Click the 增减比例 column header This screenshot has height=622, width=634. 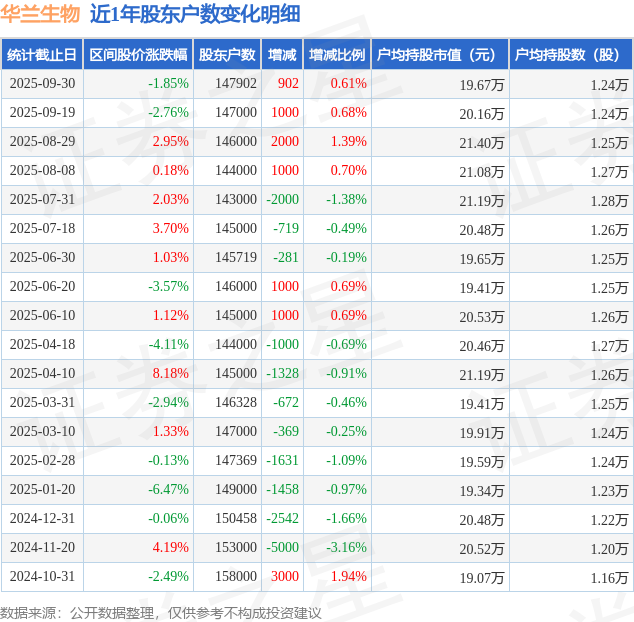point(337,55)
